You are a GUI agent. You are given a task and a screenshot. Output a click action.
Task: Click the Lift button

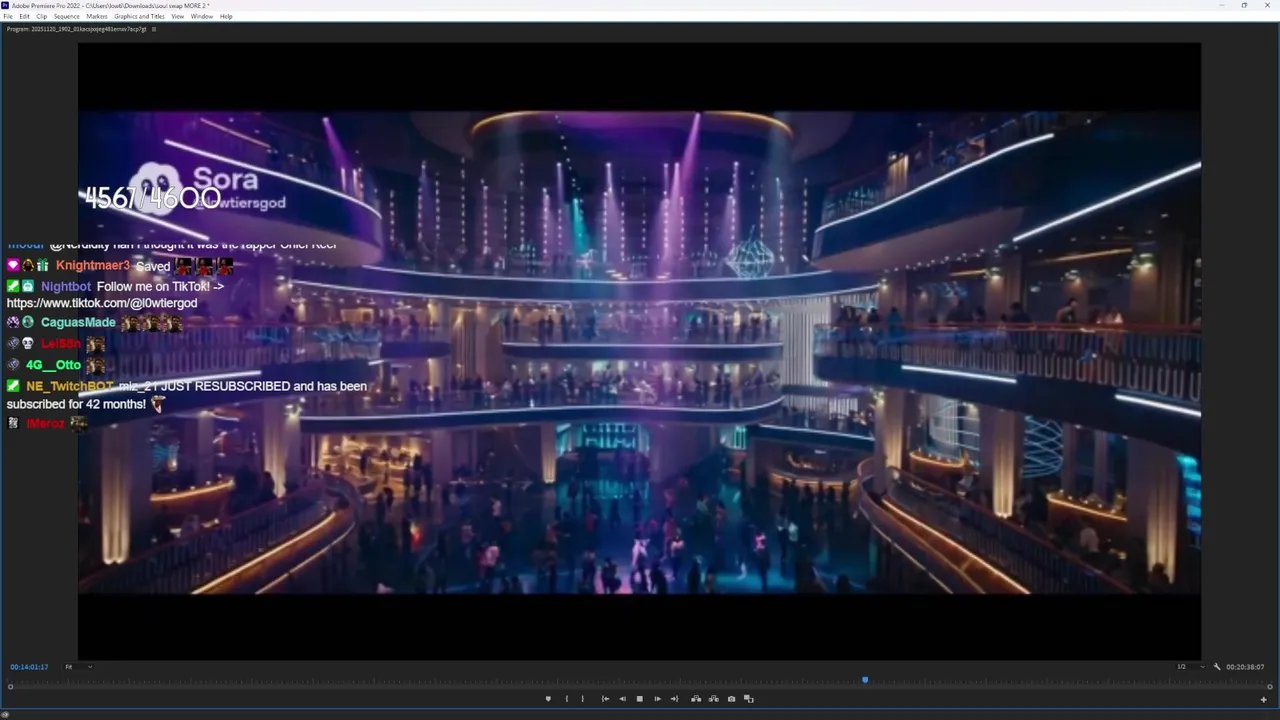pyautogui.click(x=696, y=699)
